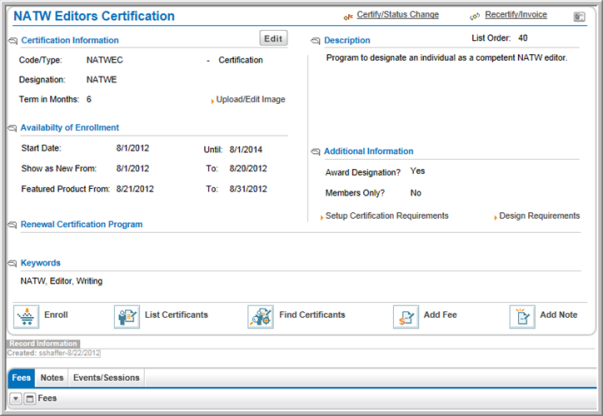Click the Availability of Enrollment heading
This screenshot has width=603, height=416.
pos(70,128)
